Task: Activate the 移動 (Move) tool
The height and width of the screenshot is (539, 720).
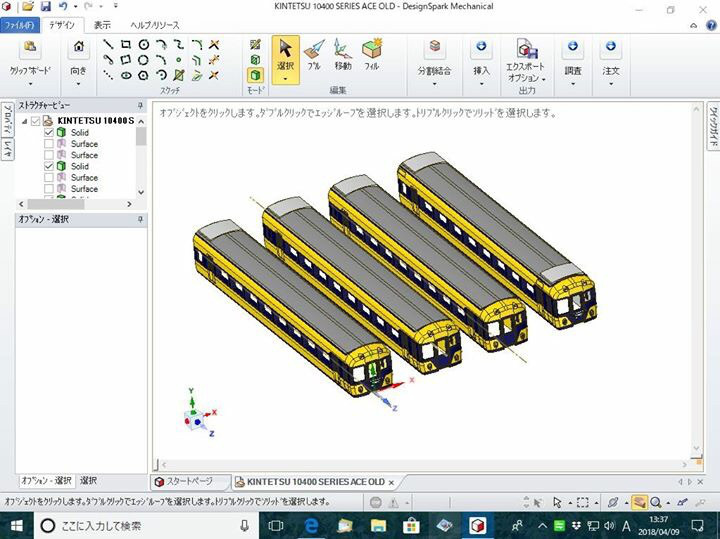Action: 343,54
